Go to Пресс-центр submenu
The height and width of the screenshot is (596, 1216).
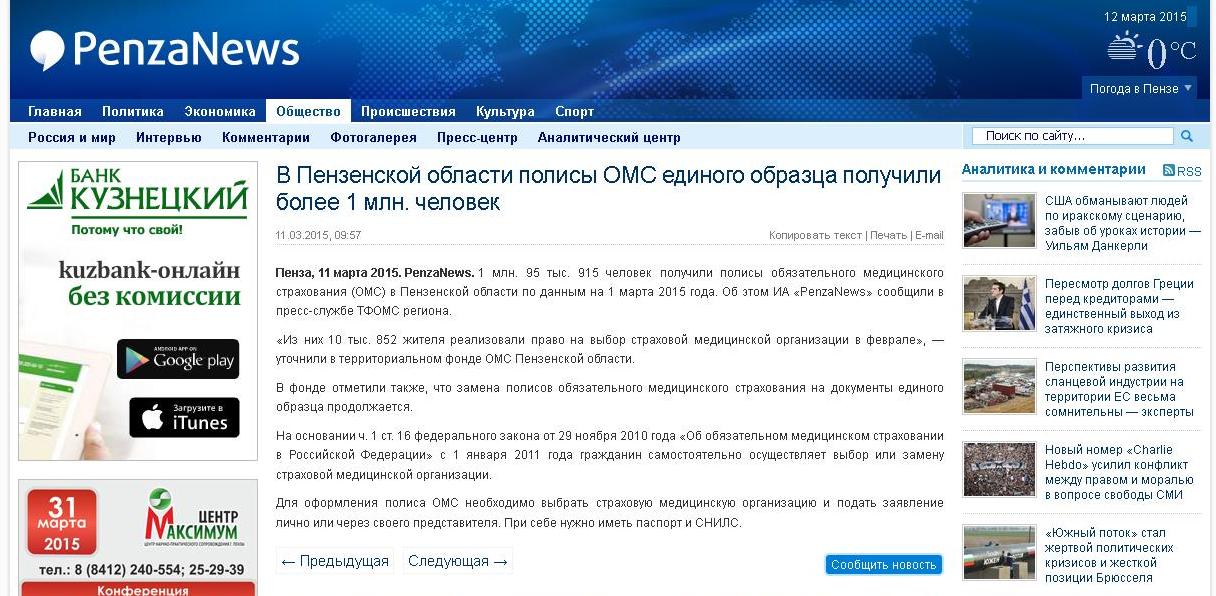point(477,137)
